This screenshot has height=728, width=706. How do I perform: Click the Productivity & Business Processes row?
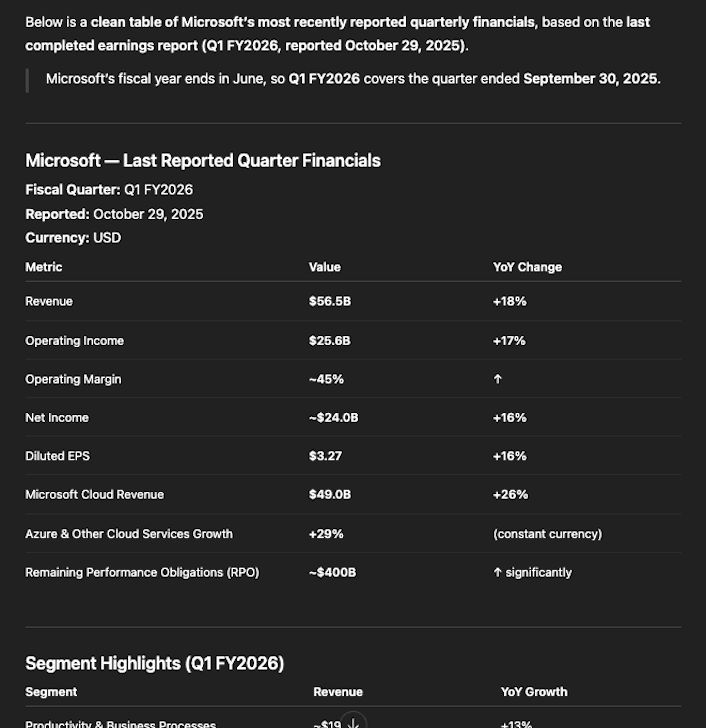pyautogui.click(x=120, y=723)
